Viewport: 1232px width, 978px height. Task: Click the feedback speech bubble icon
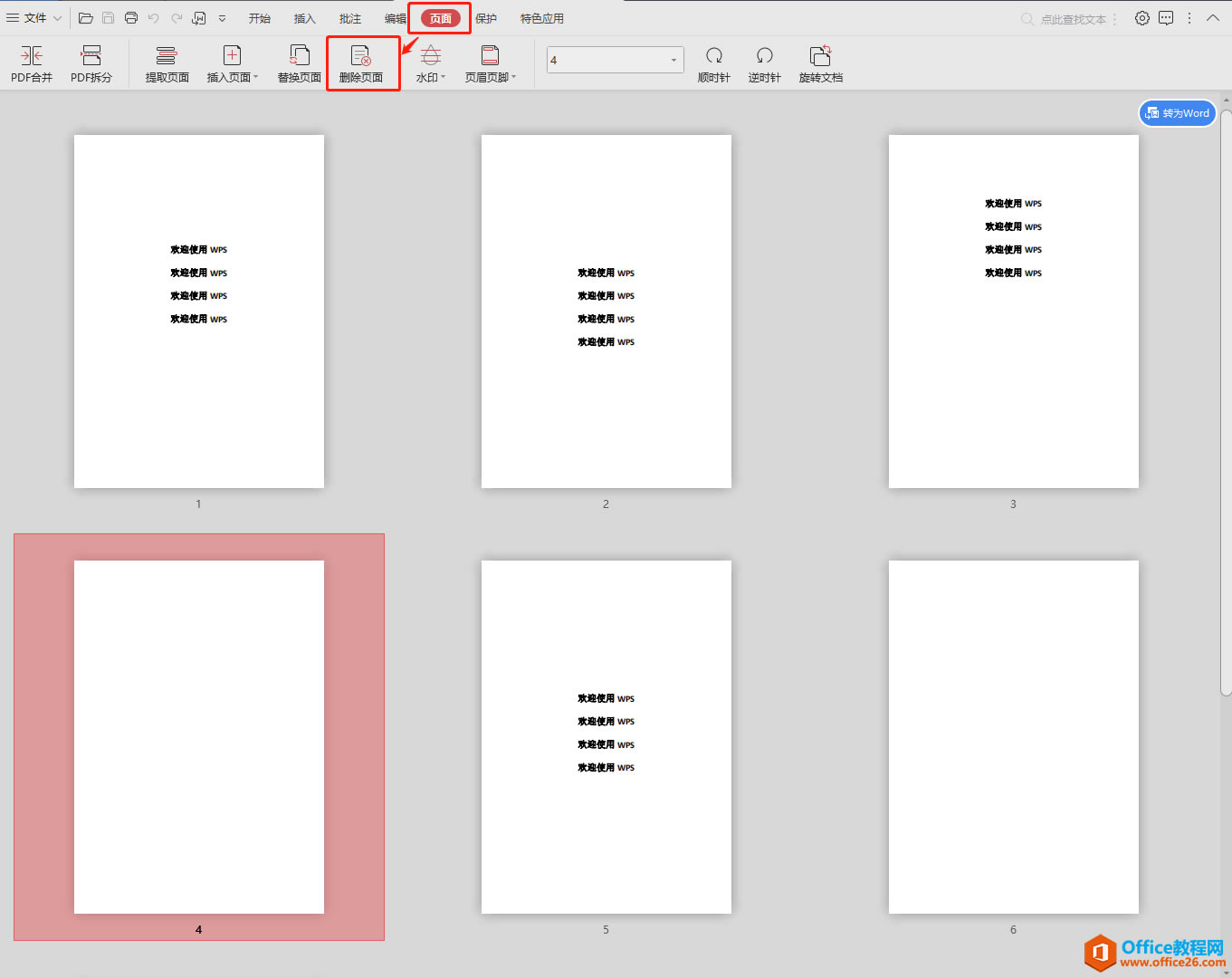[1166, 18]
